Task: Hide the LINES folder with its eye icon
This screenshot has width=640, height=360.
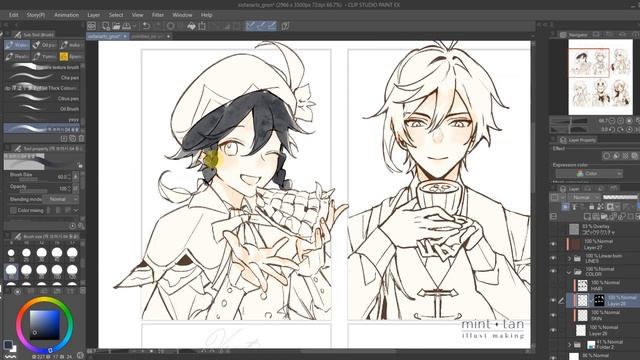Action: click(553, 258)
